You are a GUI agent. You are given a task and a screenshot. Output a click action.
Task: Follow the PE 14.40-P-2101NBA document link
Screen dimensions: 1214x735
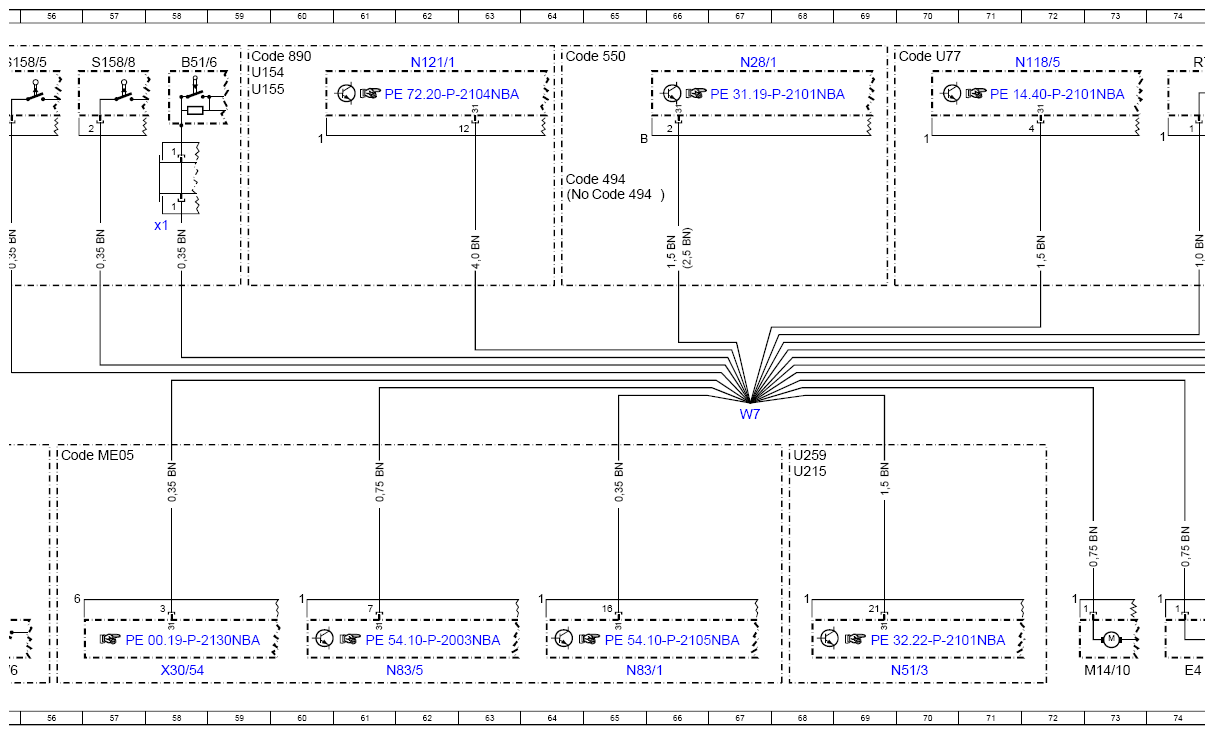pyautogui.click(x=1057, y=94)
